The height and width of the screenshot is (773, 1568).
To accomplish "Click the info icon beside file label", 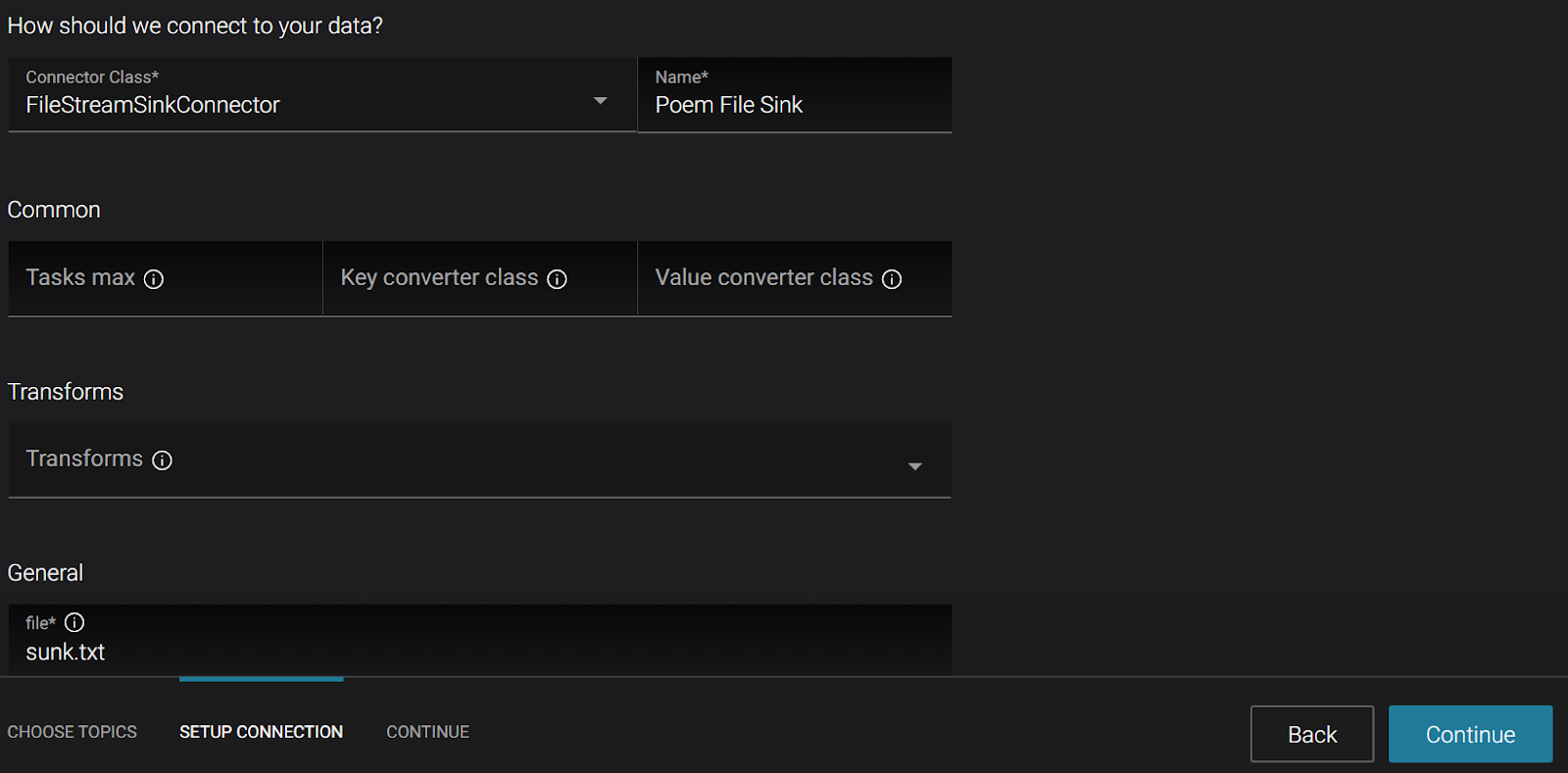I will pyautogui.click(x=74, y=622).
